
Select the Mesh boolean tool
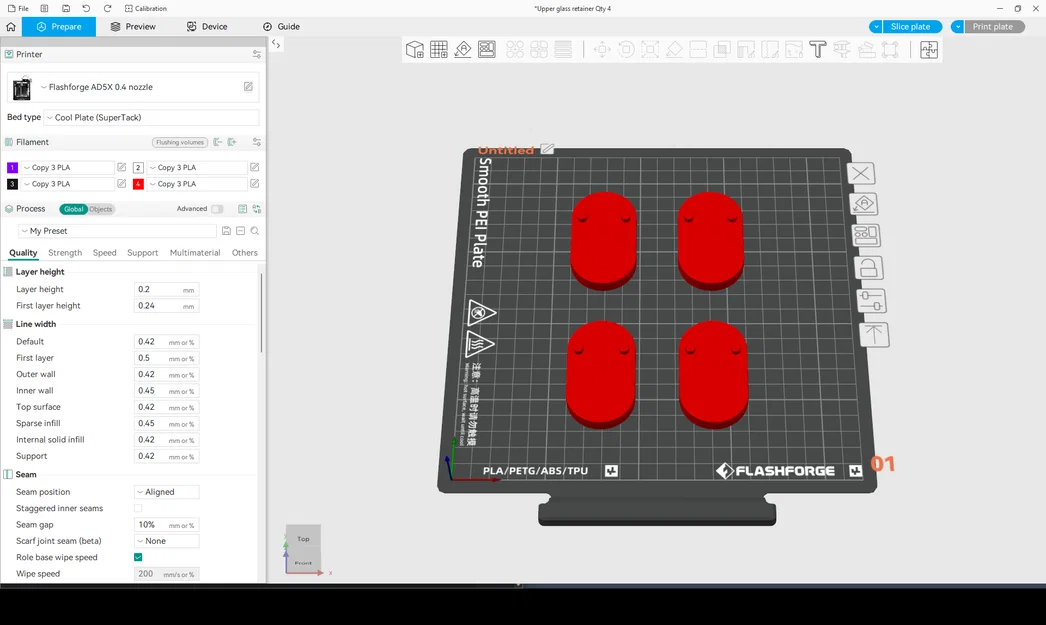722,49
